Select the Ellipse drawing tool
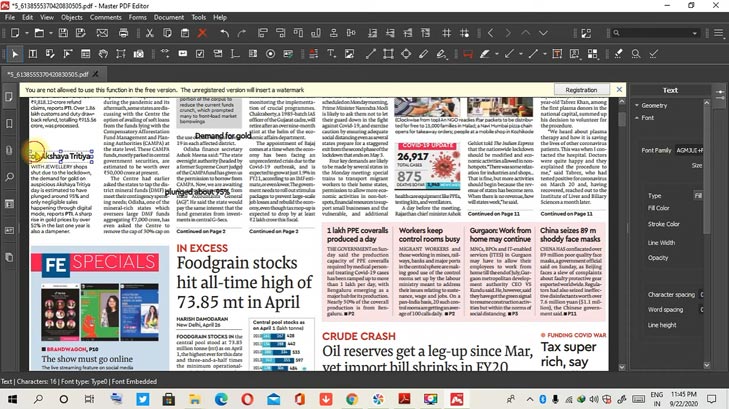729x409 pixels. (x=406, y=54)
